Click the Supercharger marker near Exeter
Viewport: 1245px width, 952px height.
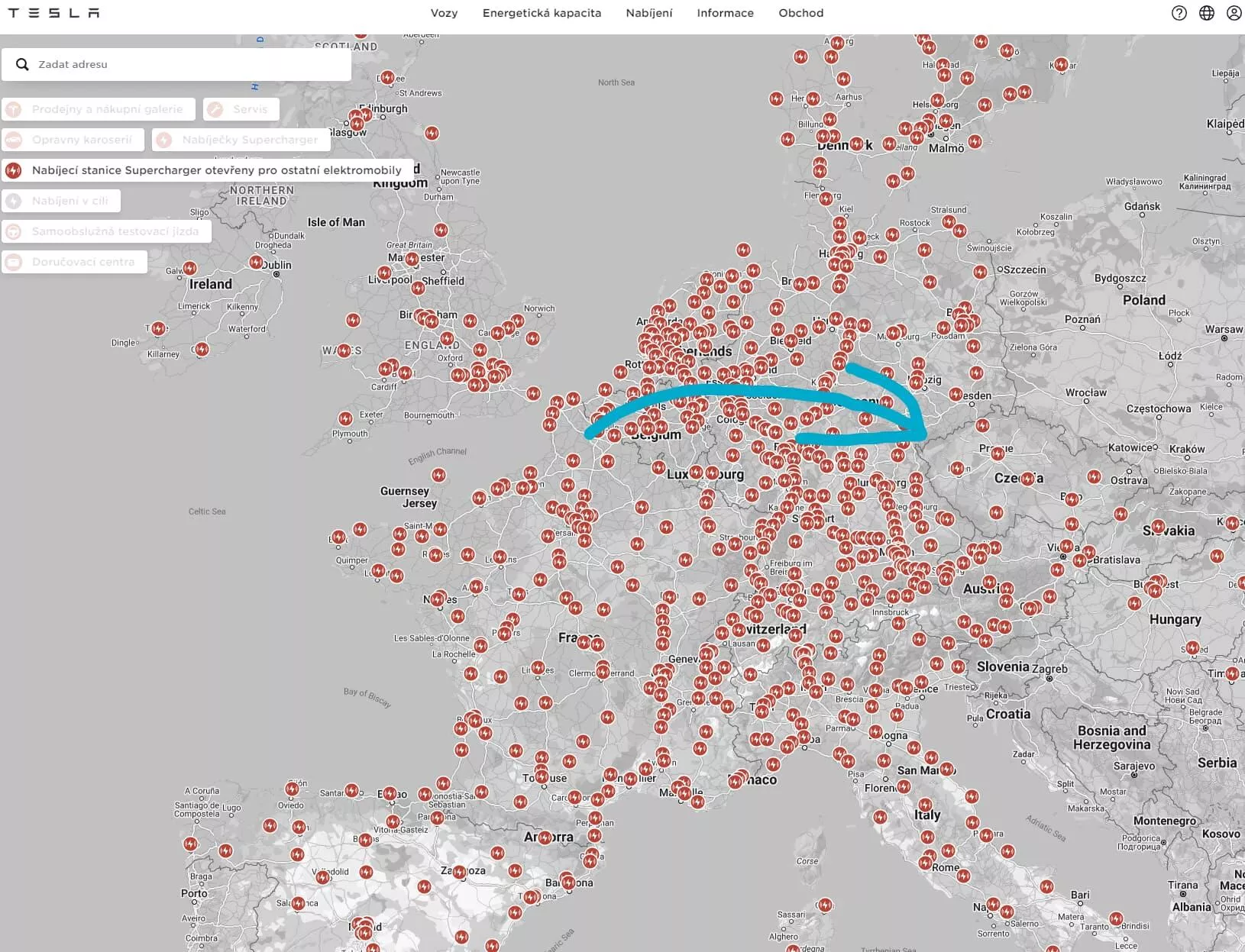tap(345, 418)
